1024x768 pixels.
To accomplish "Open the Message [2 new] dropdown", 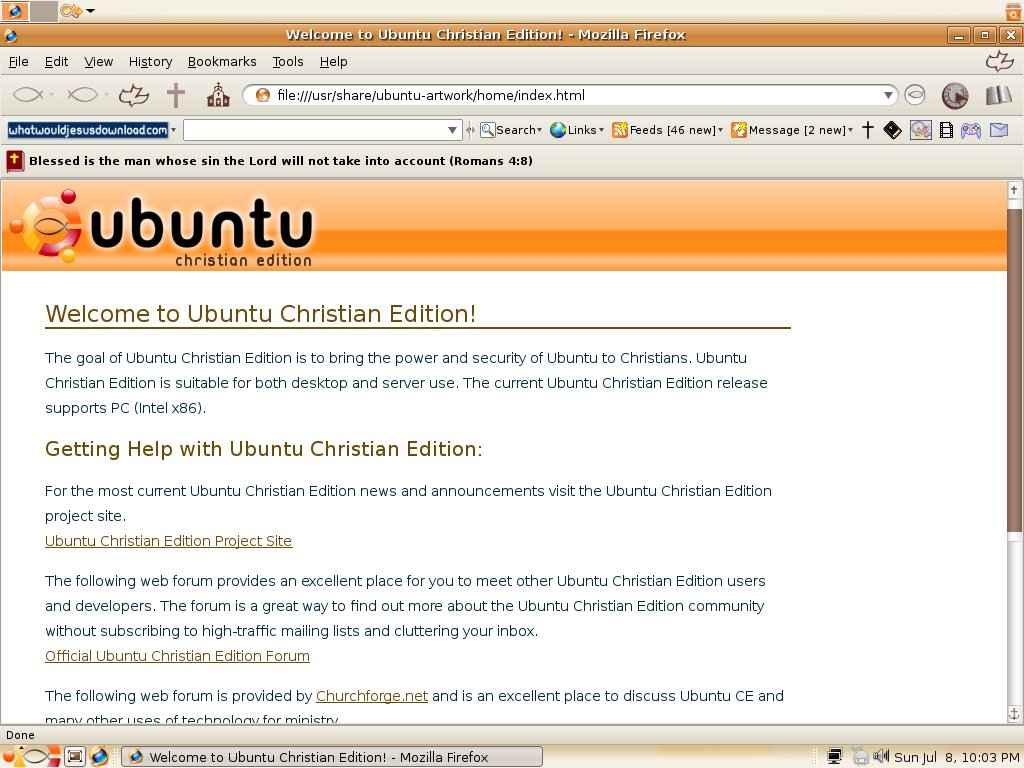I will coord(792,130).
